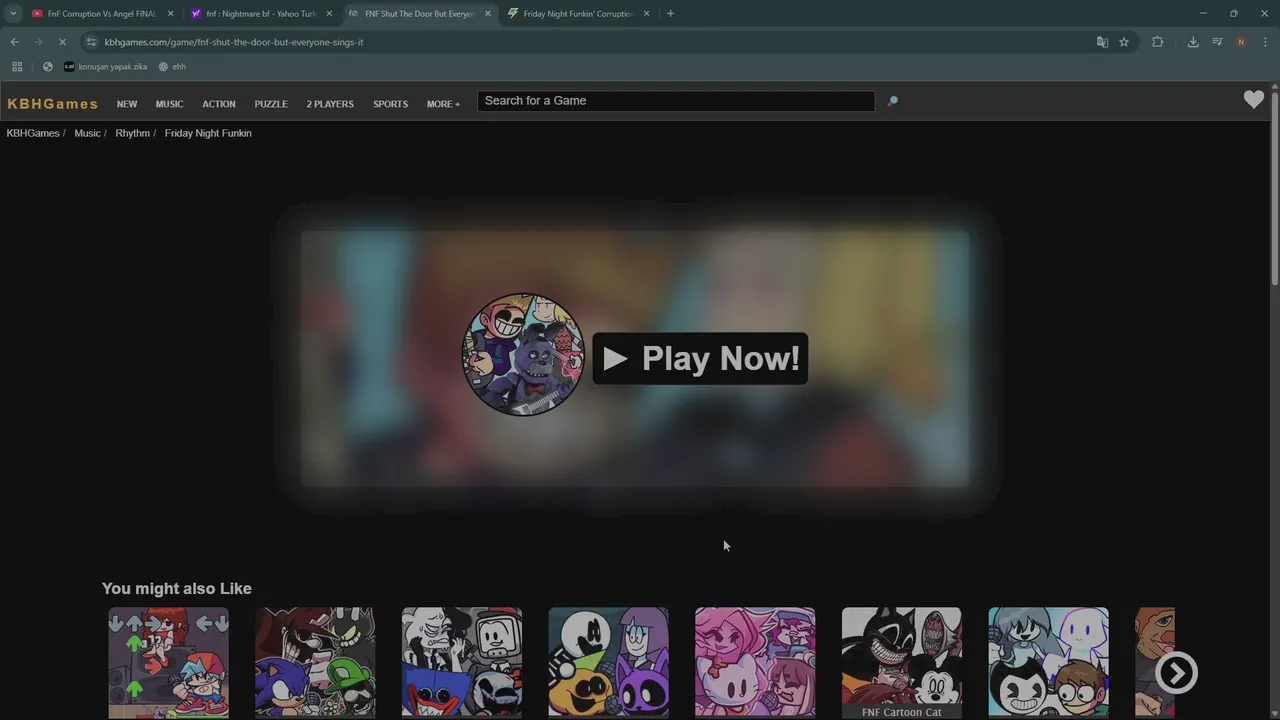1280x720 pixels.
Task: Click the kbhgames.com address bar URL
Action: click(234, 42)
